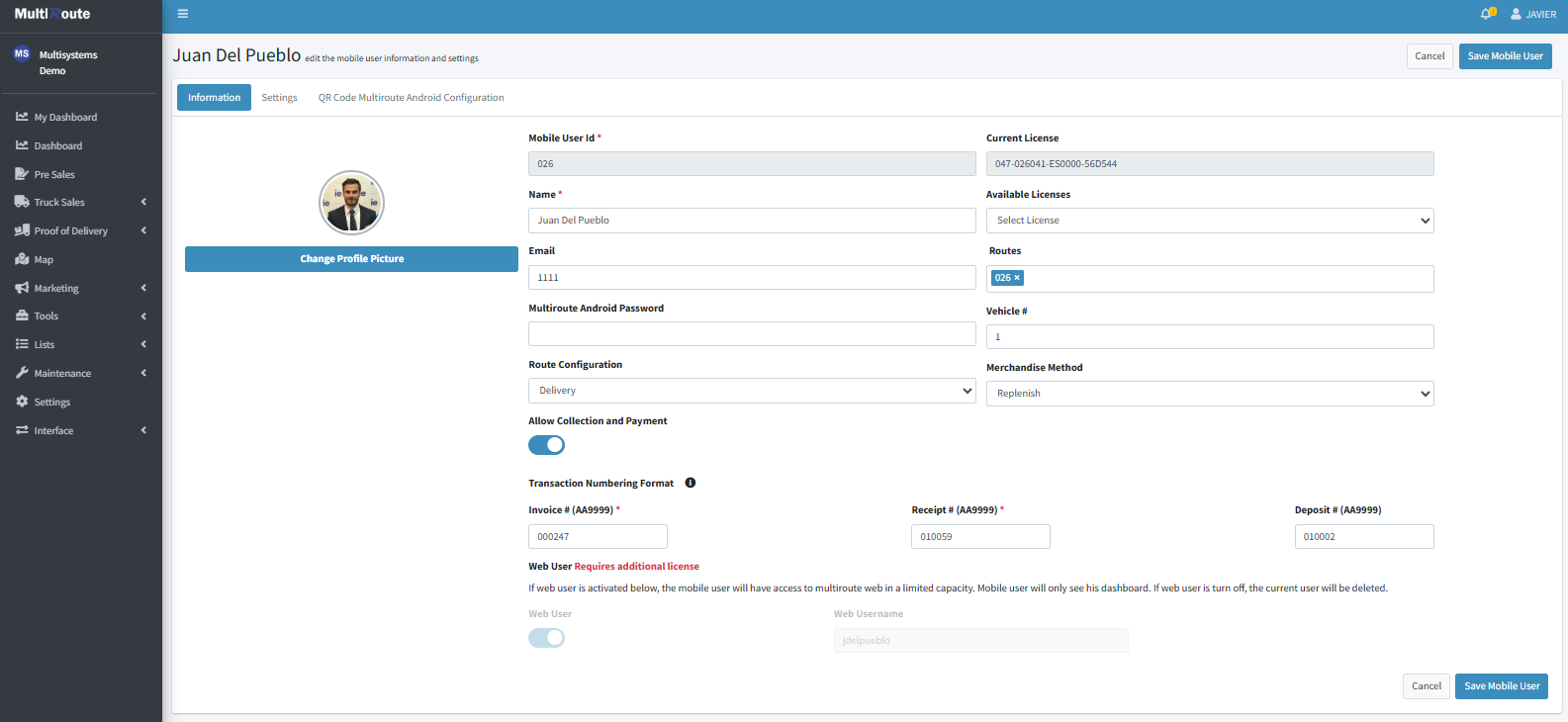Toggle Allow Collection and Payment switch
The height and width of the screenshot is (722, 1568).
pyautogui.click(x=546, y=445)
